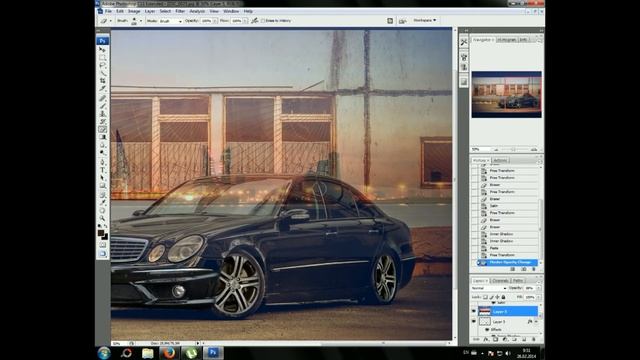Select the Zoom tool in toolbox
Screen dimensions: 640x360
pyautogui.click(x=102, y=218)
